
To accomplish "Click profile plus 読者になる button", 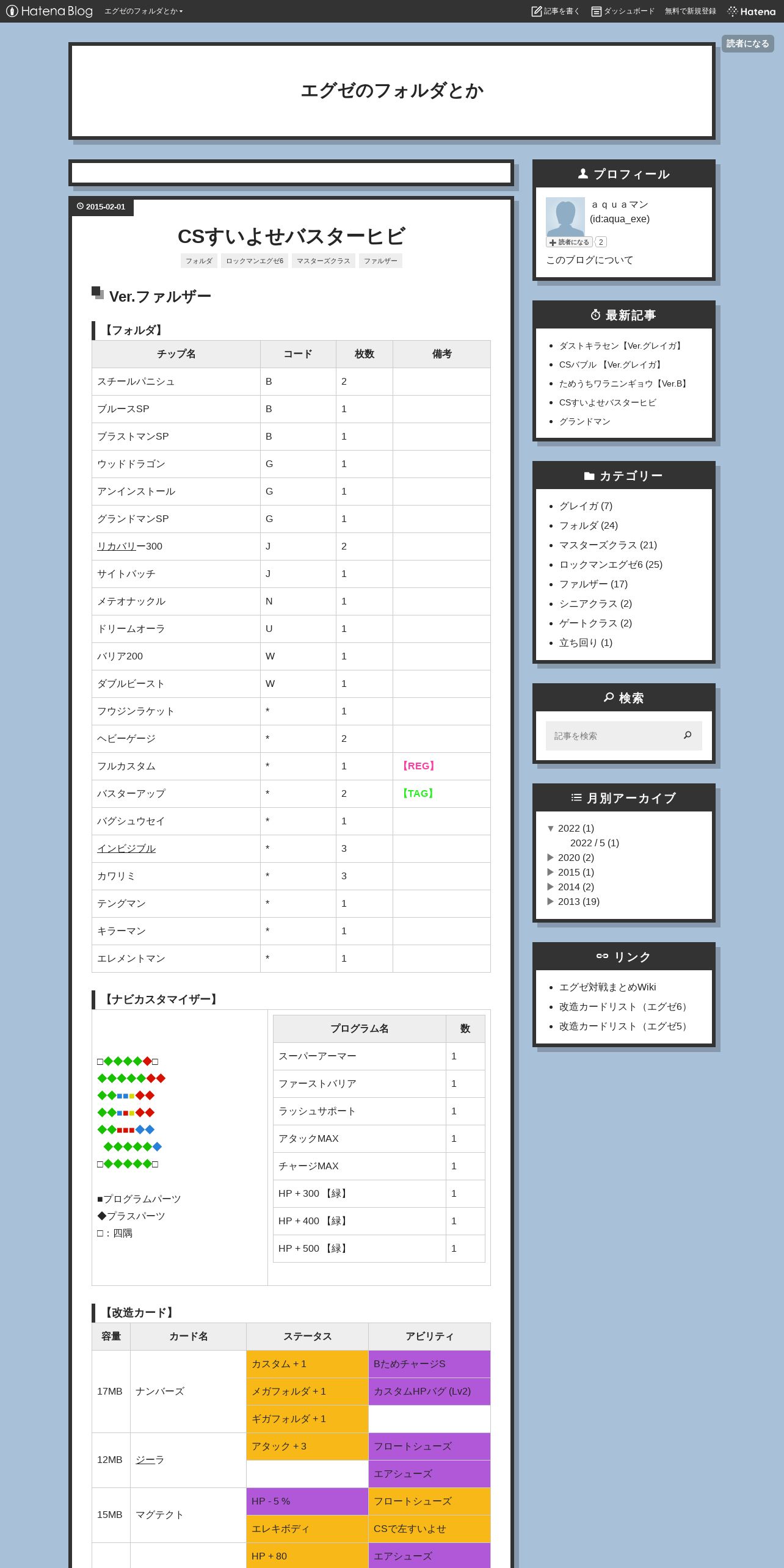I will tap(569, 242).
